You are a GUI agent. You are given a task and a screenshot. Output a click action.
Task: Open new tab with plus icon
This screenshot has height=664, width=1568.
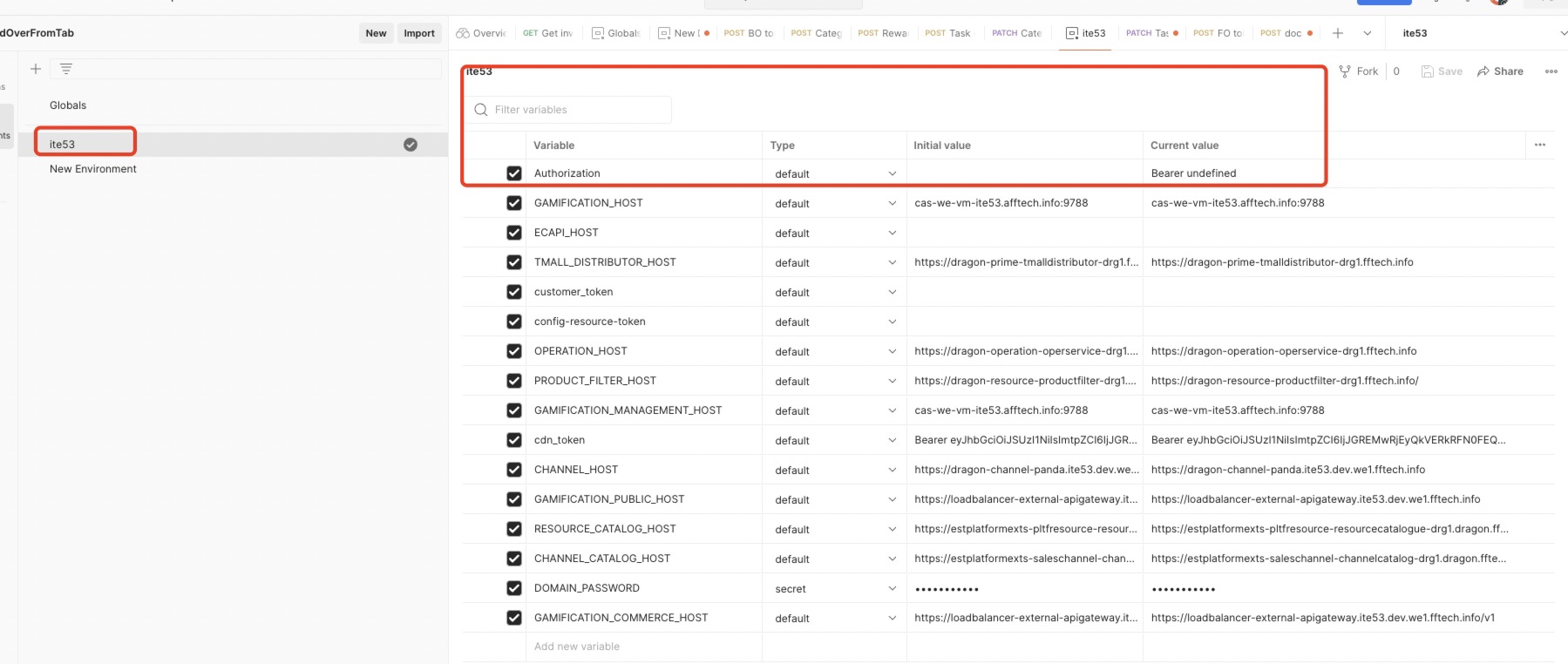coord(1338,33)
